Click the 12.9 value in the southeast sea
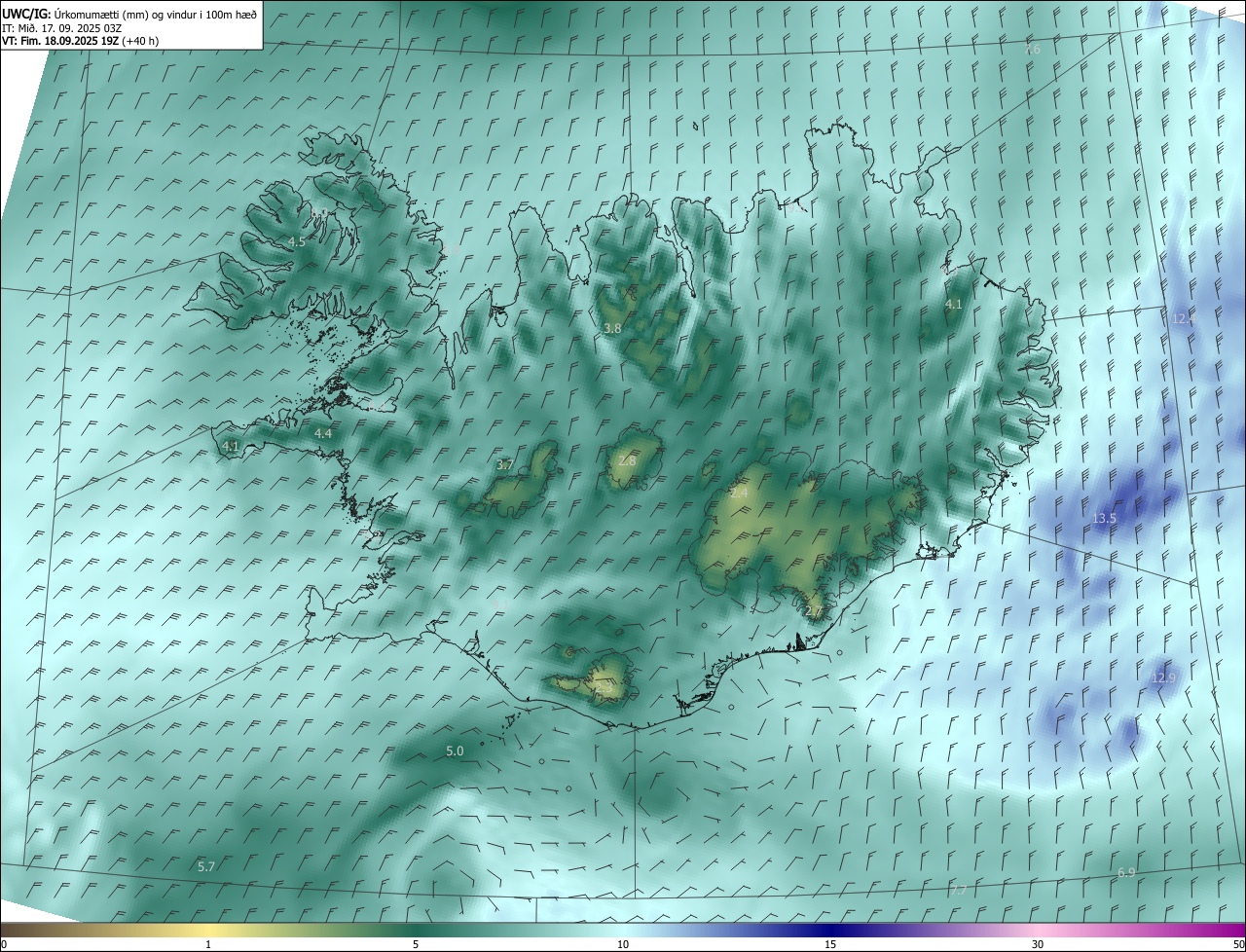This screenshot has height=952, width=1246. click(1164, 678)
